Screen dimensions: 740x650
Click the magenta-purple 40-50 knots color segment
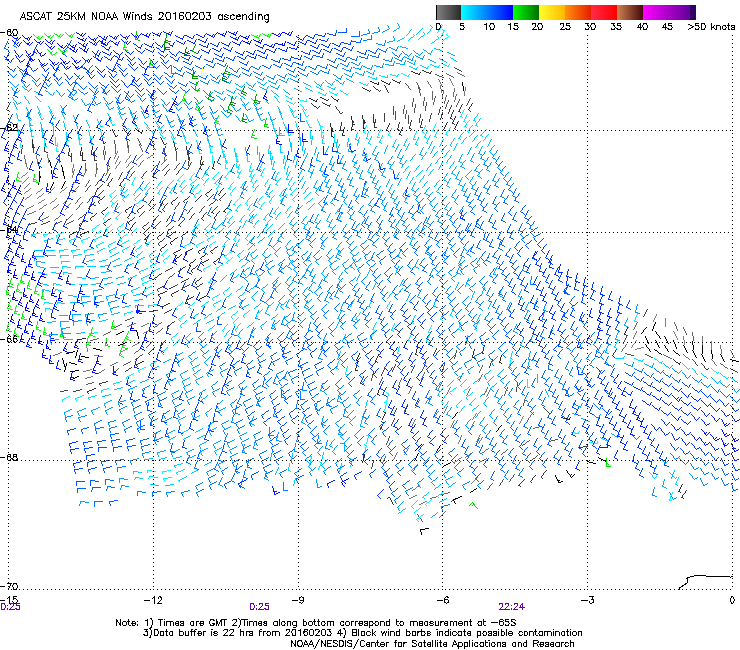click(669, 12)
